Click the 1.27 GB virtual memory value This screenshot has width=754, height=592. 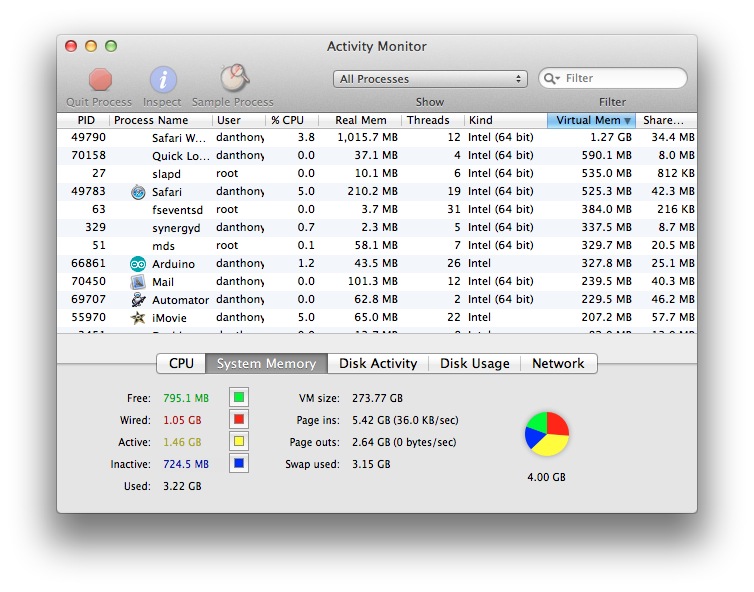(611, 138)
